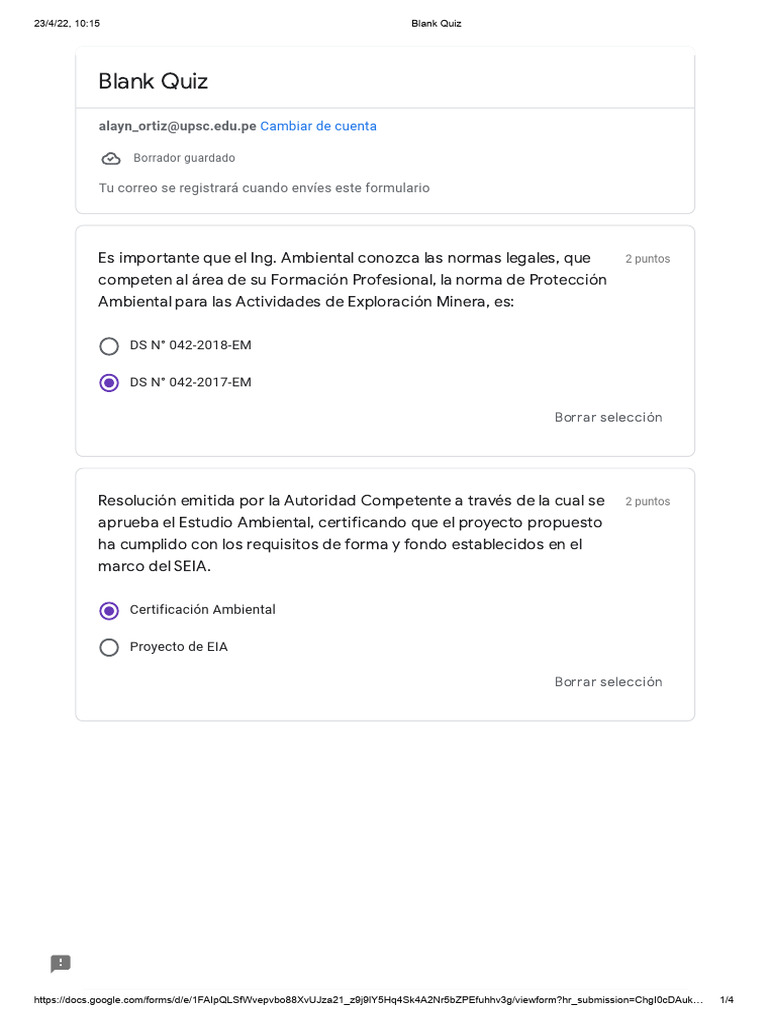Select the DS N° 042-2018-EM option
Image resolution: width=768 pixels, height=1024 pixels.
tap(109, 346)
